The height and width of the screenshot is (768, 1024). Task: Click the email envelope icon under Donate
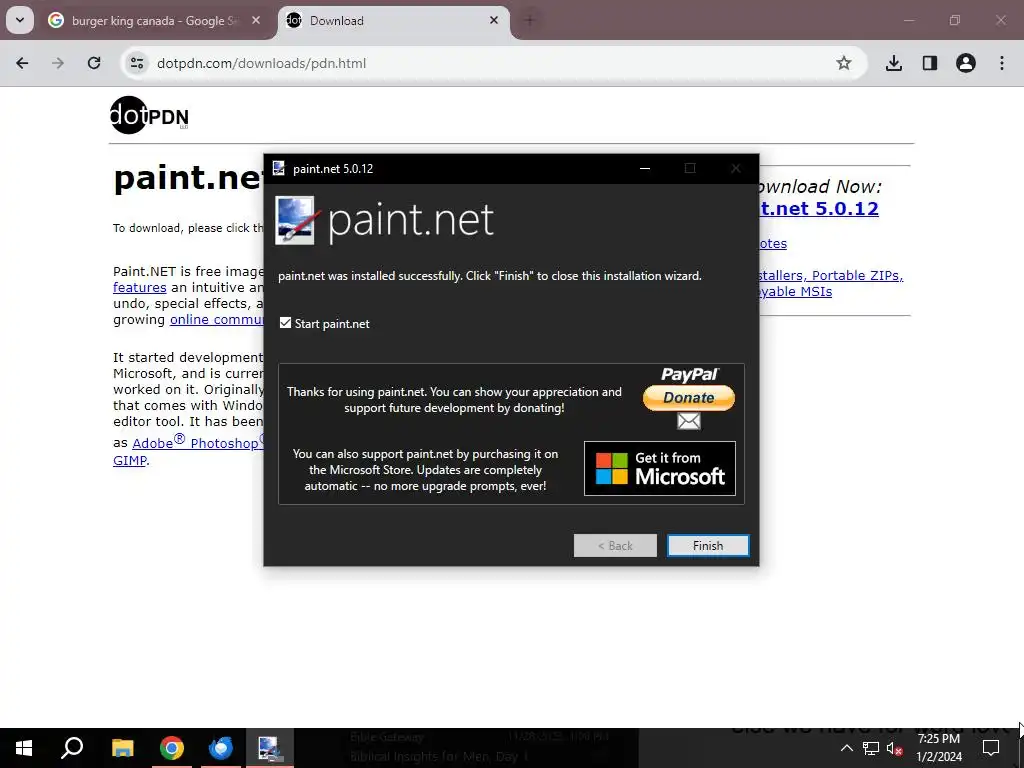coord(688,421)
